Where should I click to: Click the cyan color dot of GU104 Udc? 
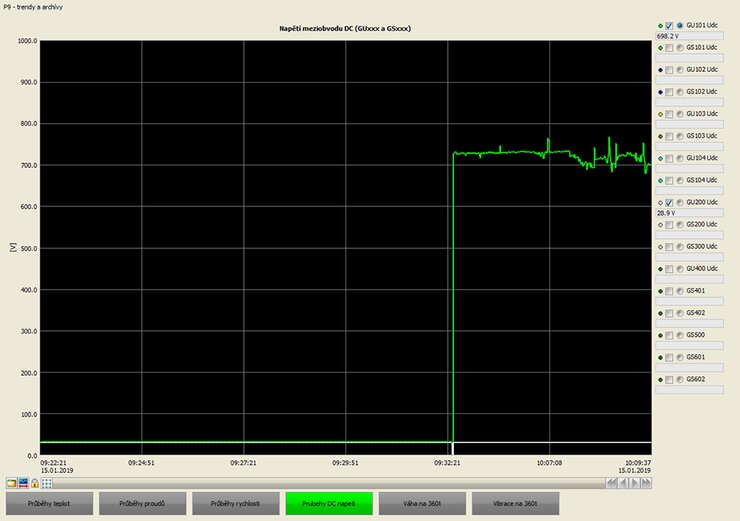coord(660,159)
